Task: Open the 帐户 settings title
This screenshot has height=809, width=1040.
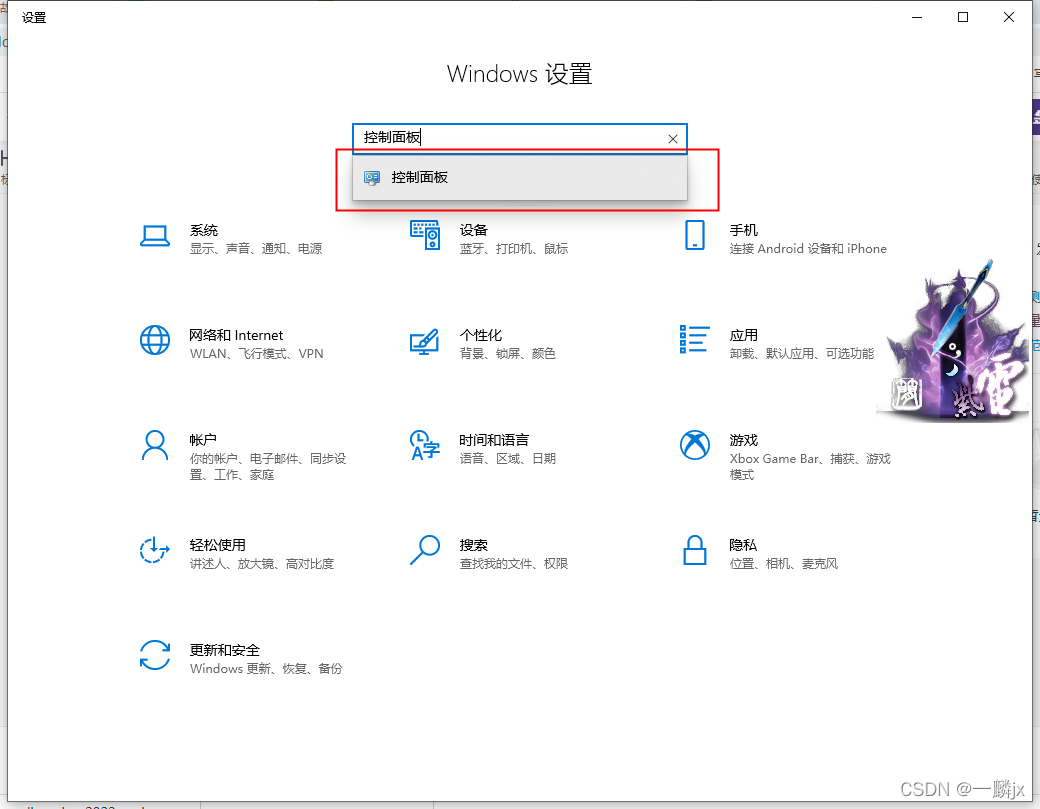Action: 203,440
